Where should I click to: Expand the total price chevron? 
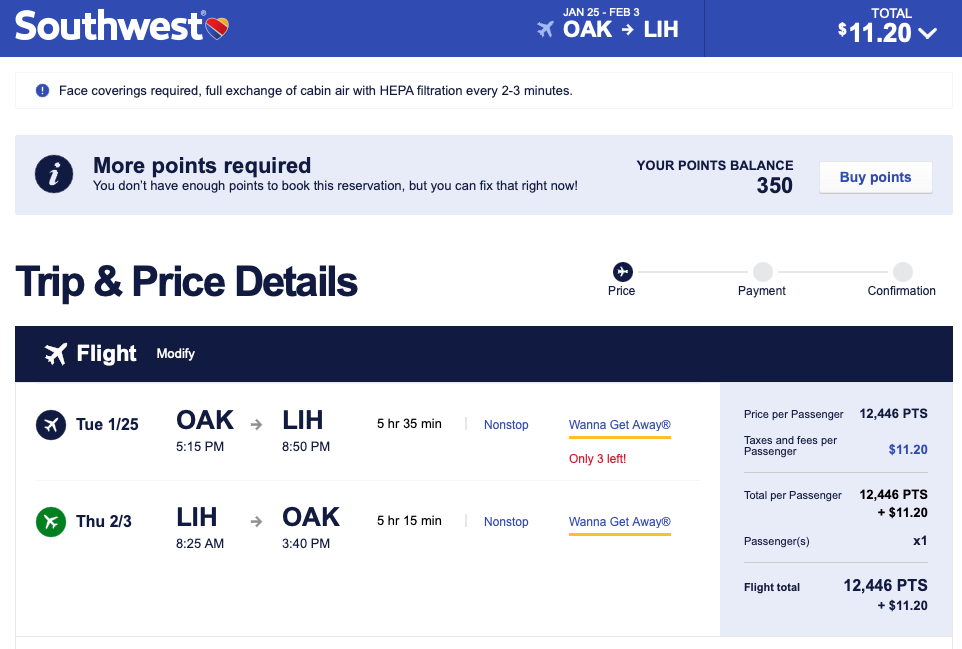[927, 33]
